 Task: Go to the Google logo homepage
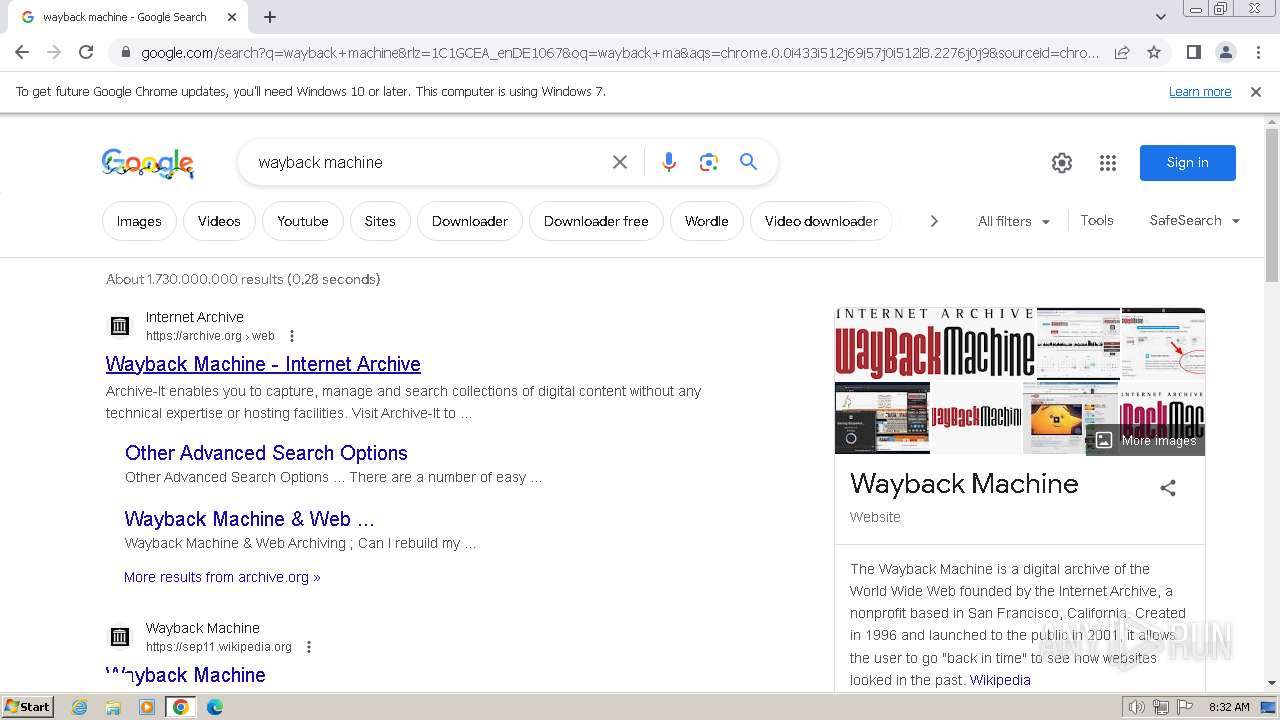tap(148, 163)
